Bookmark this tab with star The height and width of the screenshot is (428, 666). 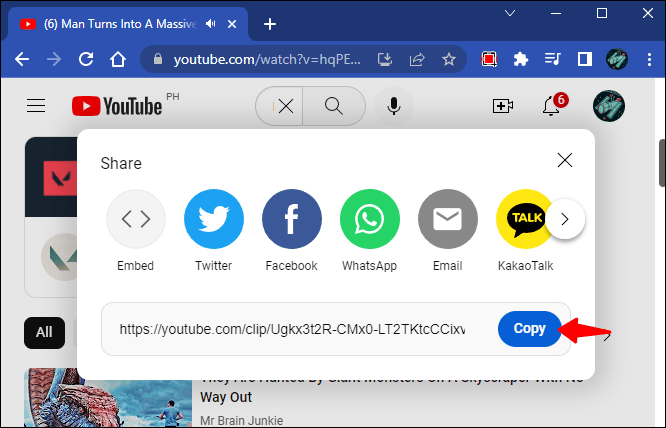coord(449,59)
